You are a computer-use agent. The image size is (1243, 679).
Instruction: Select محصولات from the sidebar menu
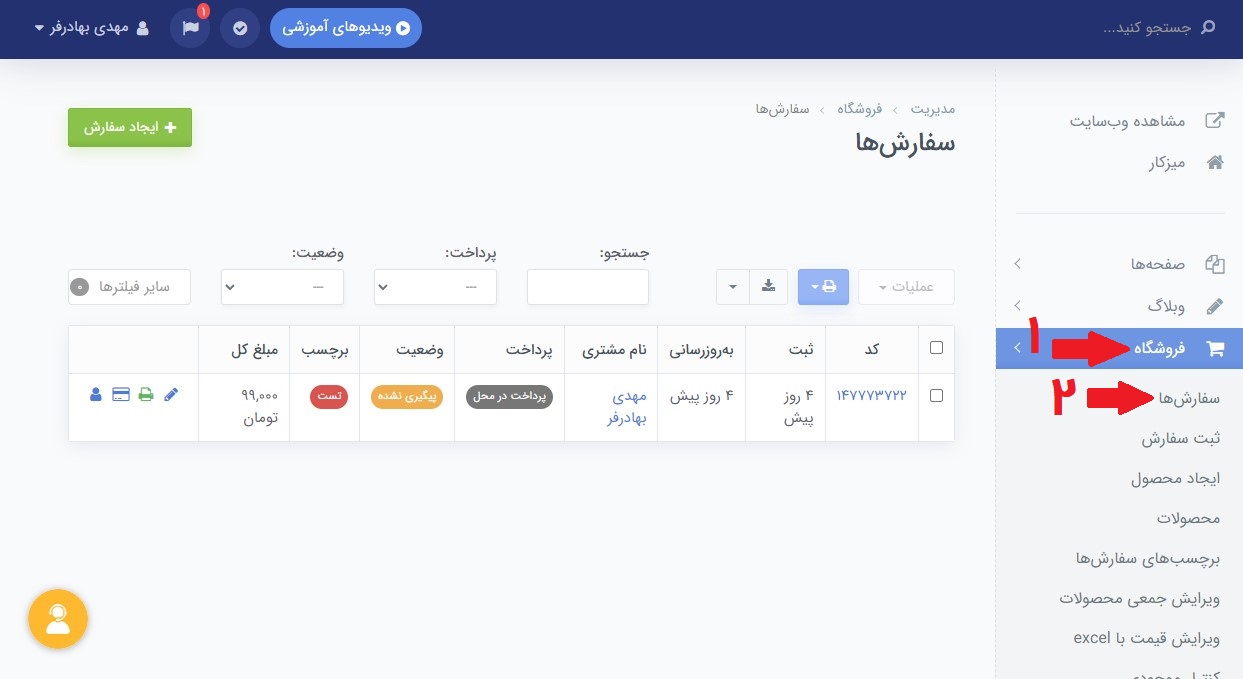point(1190,518)
